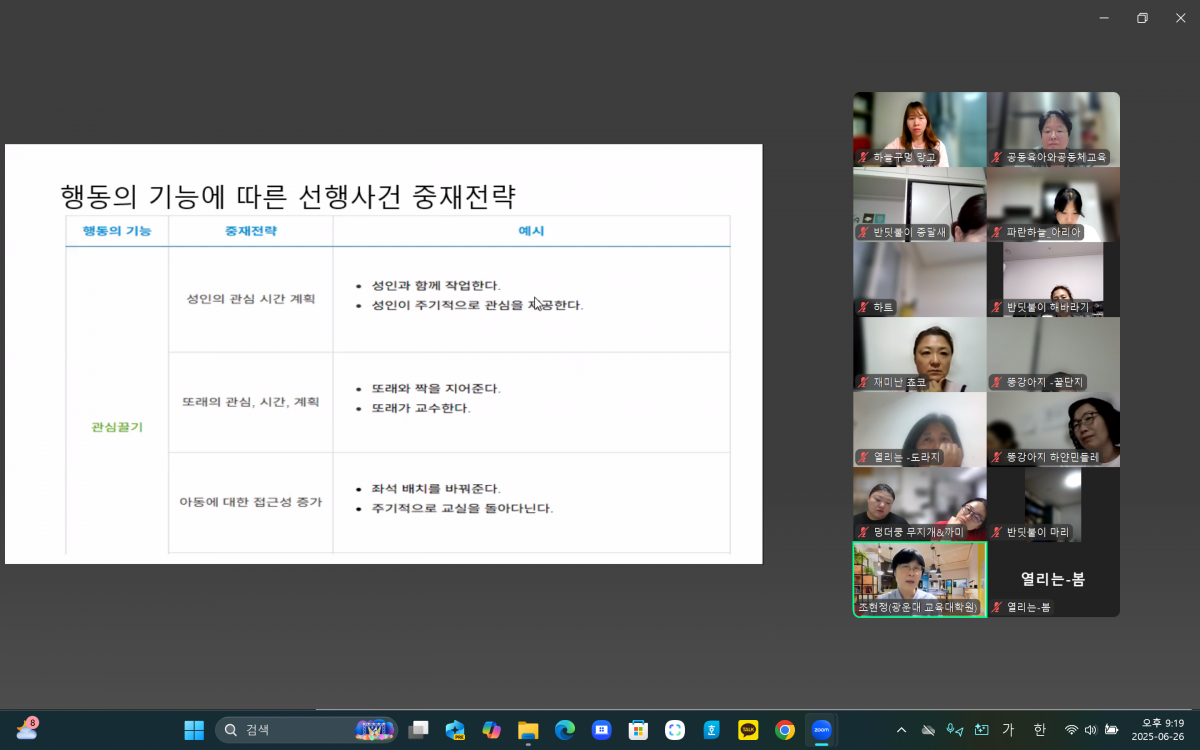Screen dimensions: 1200x750
Task: Toggle the 한 Korean/English input mode indicator
Action: point(1039,730)
